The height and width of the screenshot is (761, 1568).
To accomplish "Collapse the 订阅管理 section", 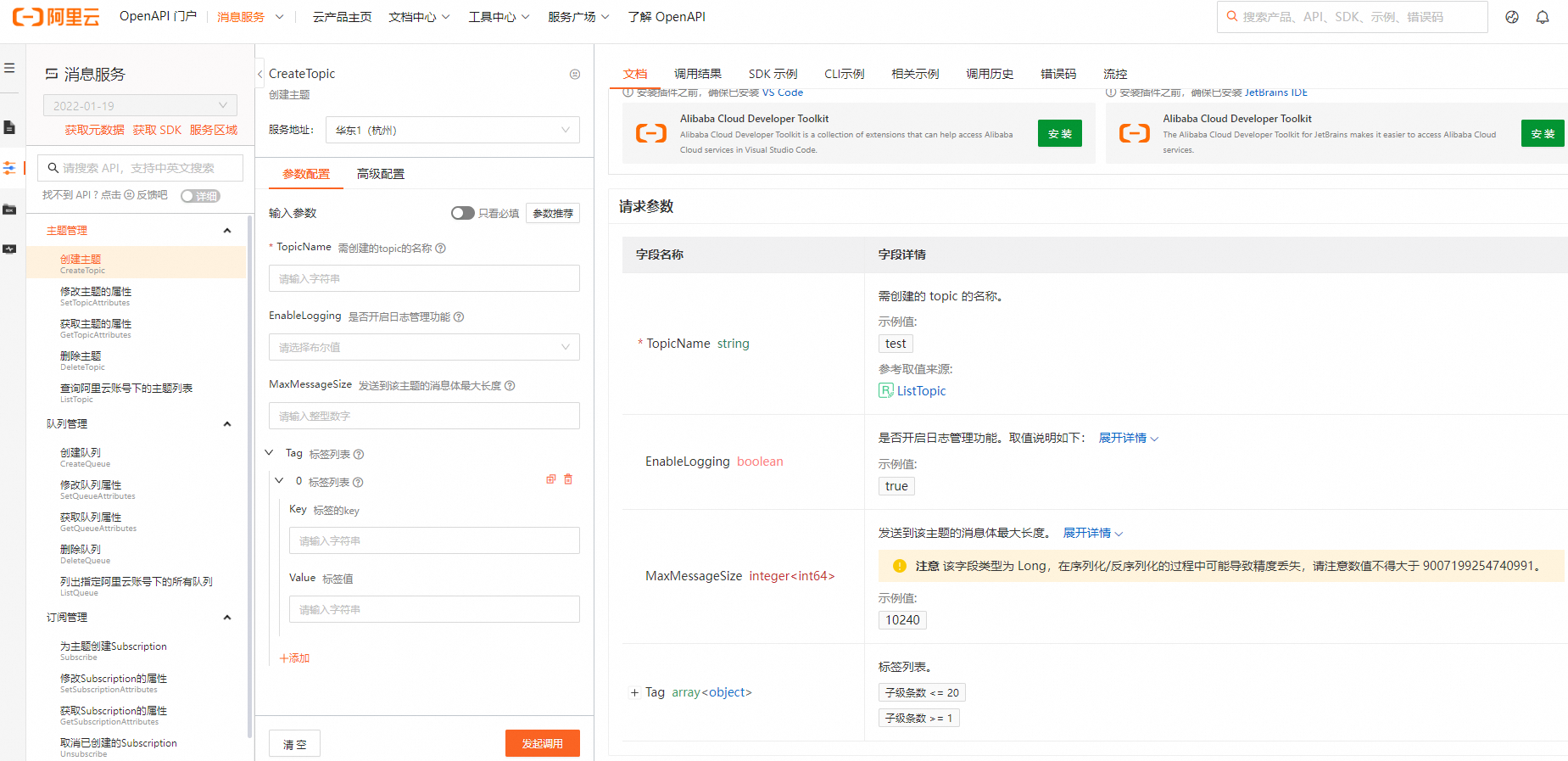I will (227, 618).
